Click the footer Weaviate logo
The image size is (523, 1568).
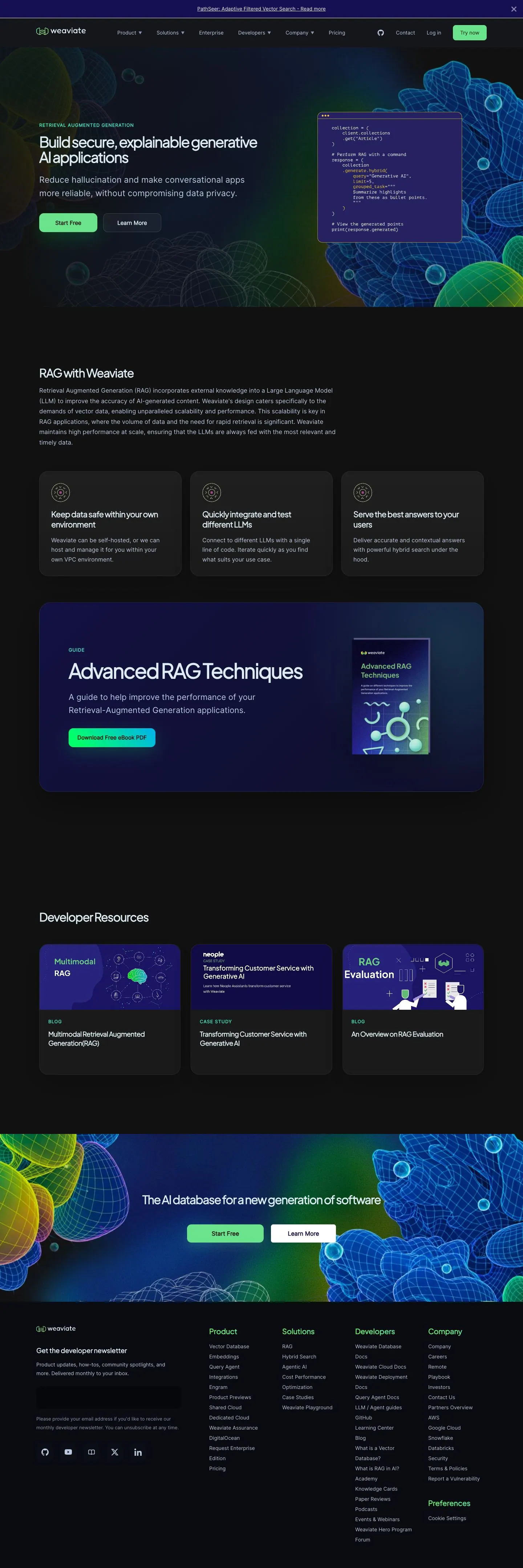tap(56, 1328)
